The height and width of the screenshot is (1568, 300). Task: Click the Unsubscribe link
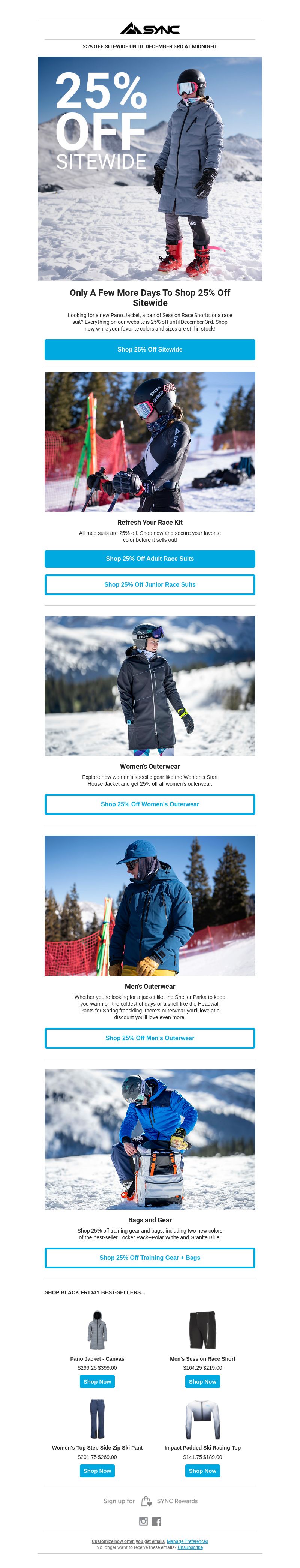tap(190, 1547)
